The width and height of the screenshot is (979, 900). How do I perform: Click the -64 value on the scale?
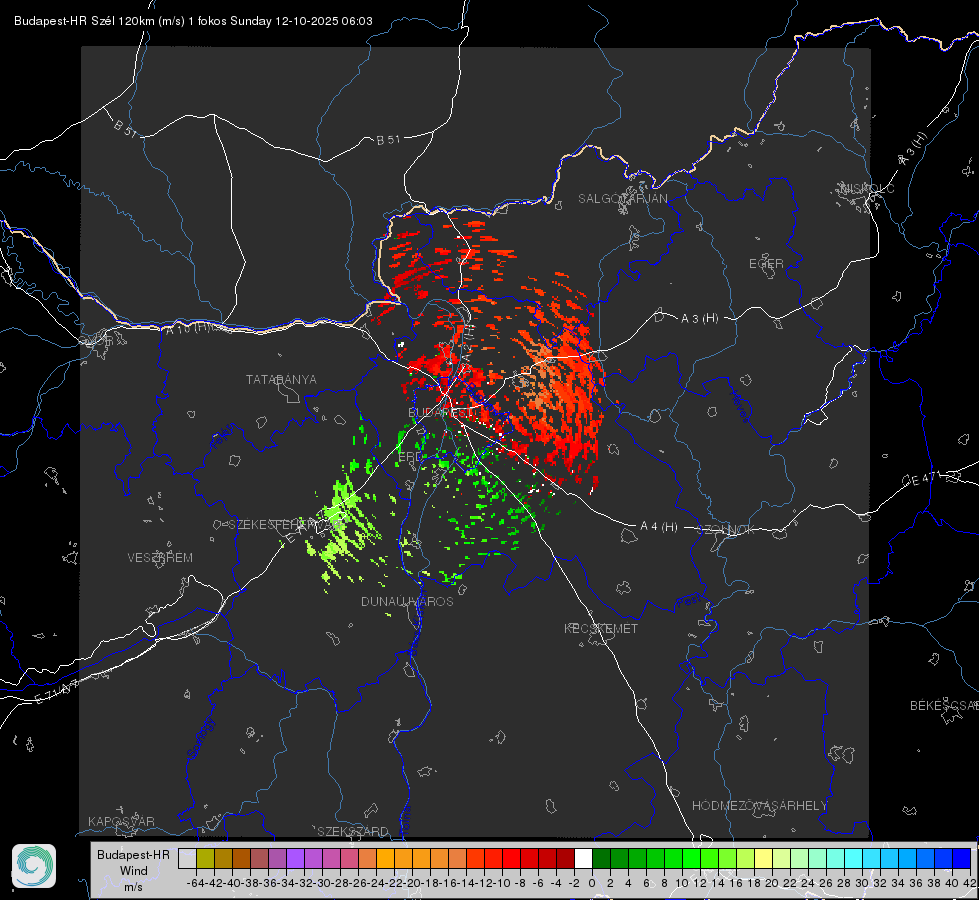pyautogui.click(x=196, y=883)
